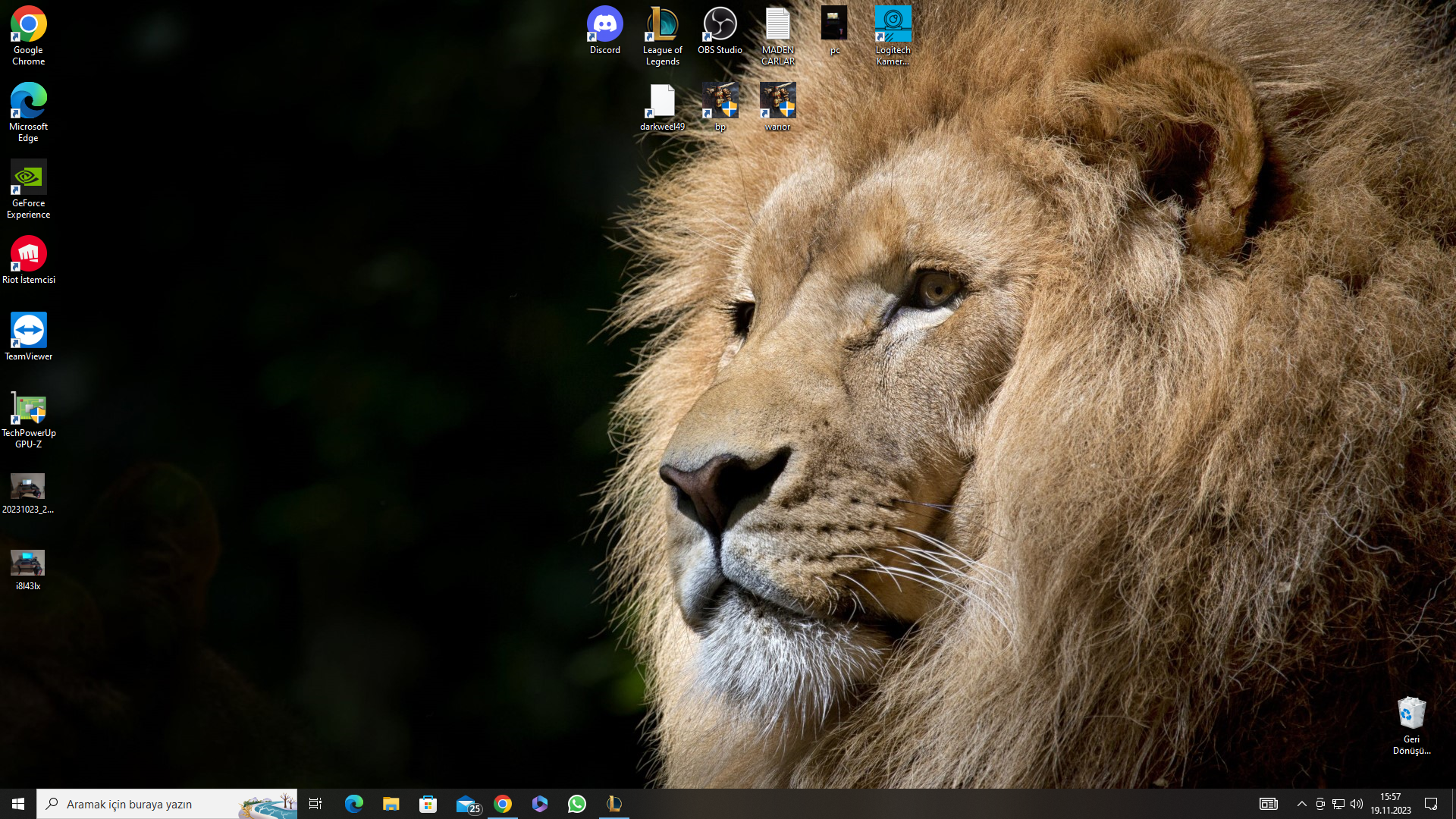Select the warior shortcut icon
The image size is (1456, 819).
coord(777,107)
